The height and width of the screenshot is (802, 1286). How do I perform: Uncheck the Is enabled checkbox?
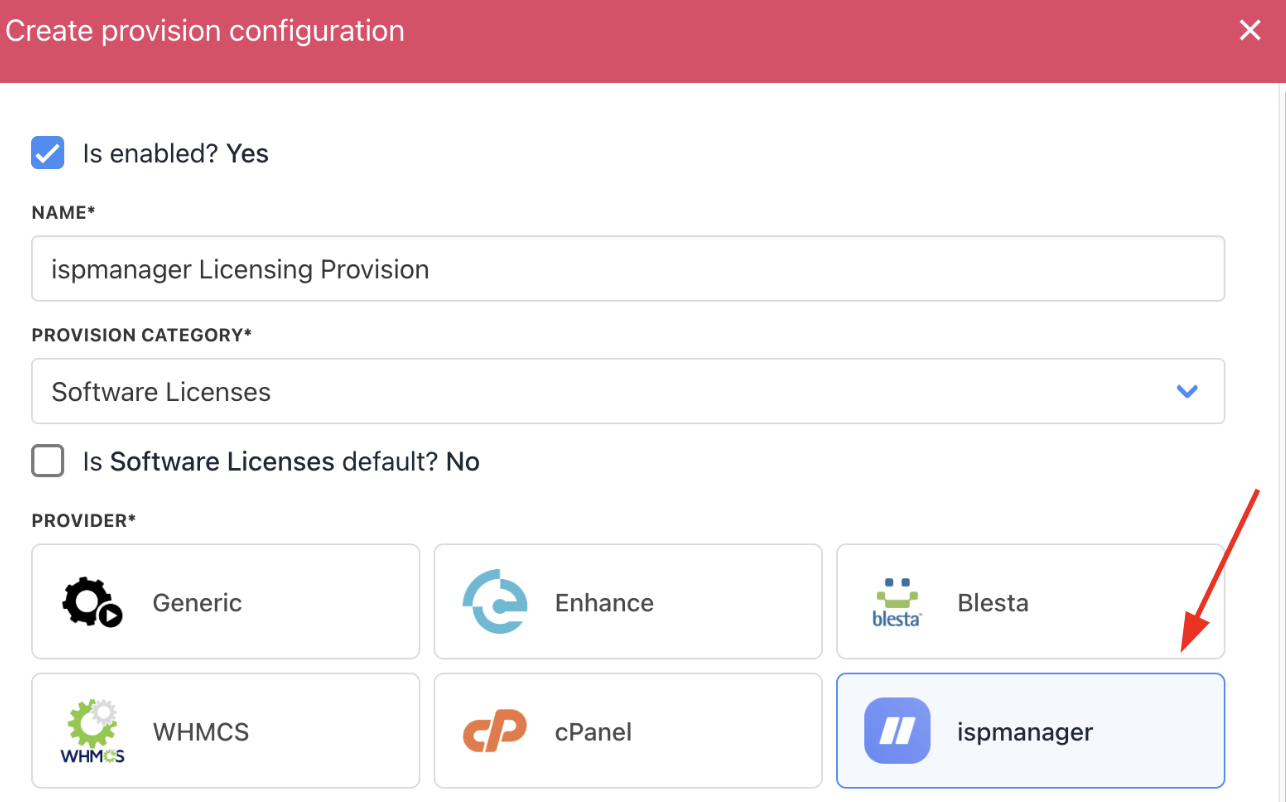tap(48, 153)
